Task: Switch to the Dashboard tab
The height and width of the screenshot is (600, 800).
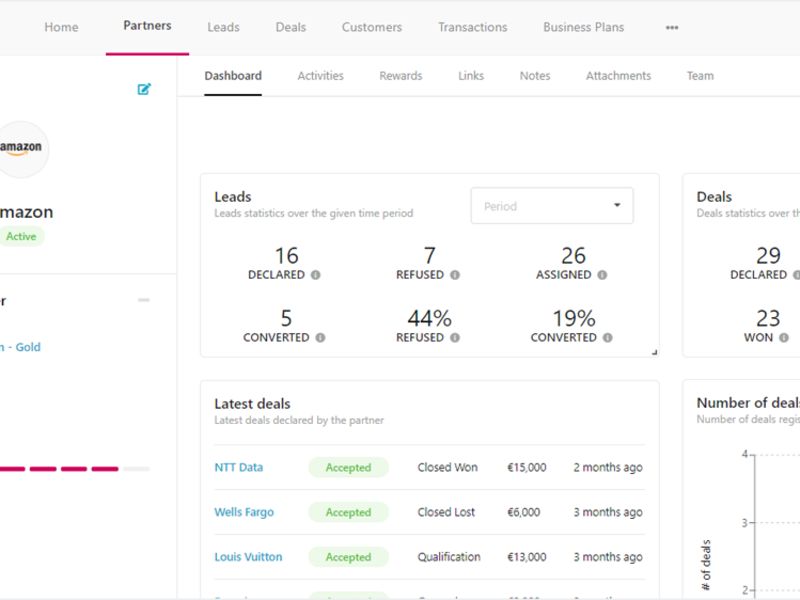Action: [x=233, y=76]
